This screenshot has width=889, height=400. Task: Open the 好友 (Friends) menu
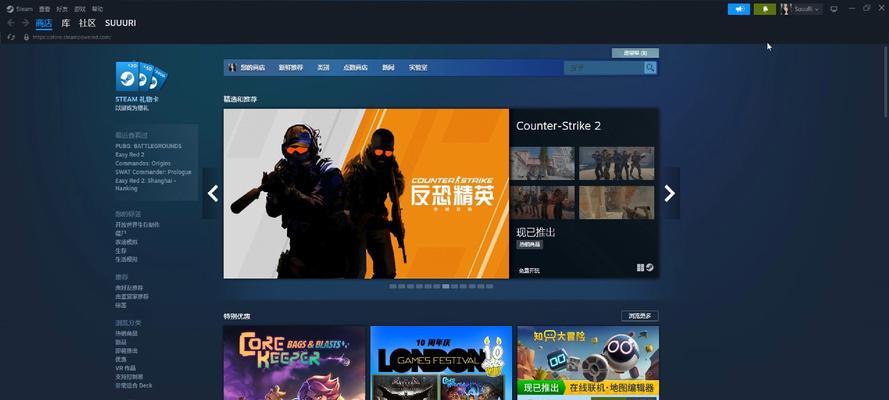point(62,9)
